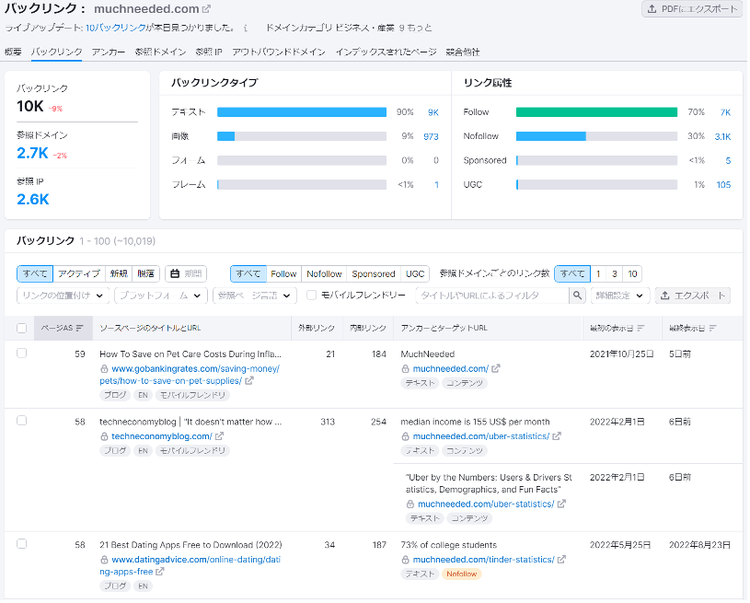Open external icon beside techneconomyblog.com/

[219, 437]
